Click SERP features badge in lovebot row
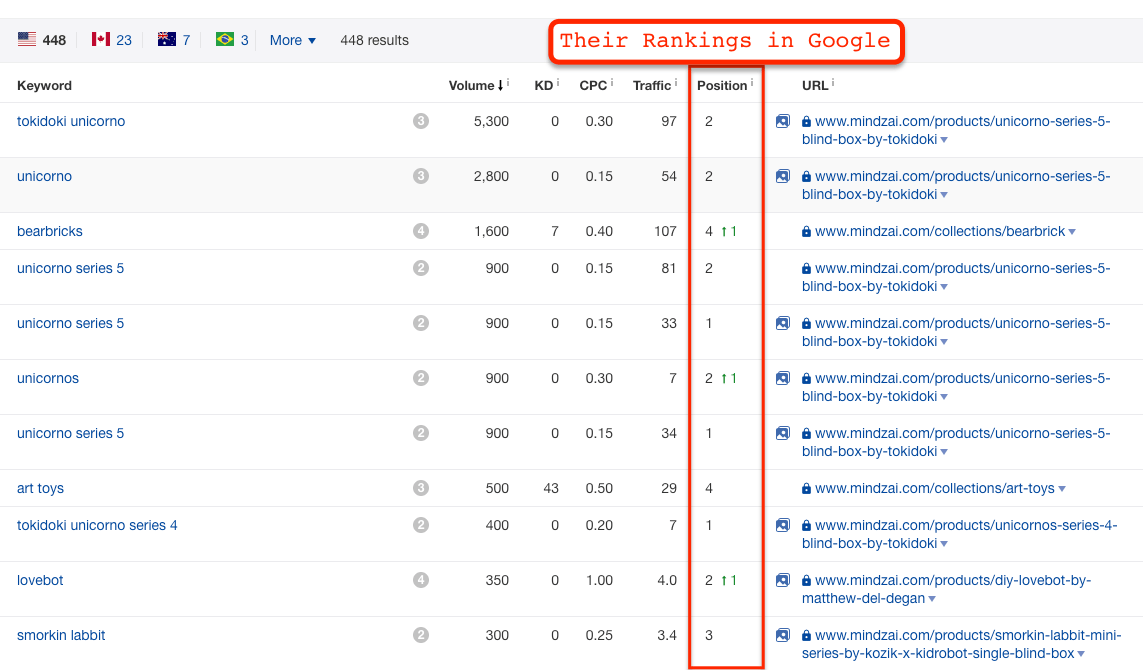Viewport: 1143px width, 670px height. 421,580
